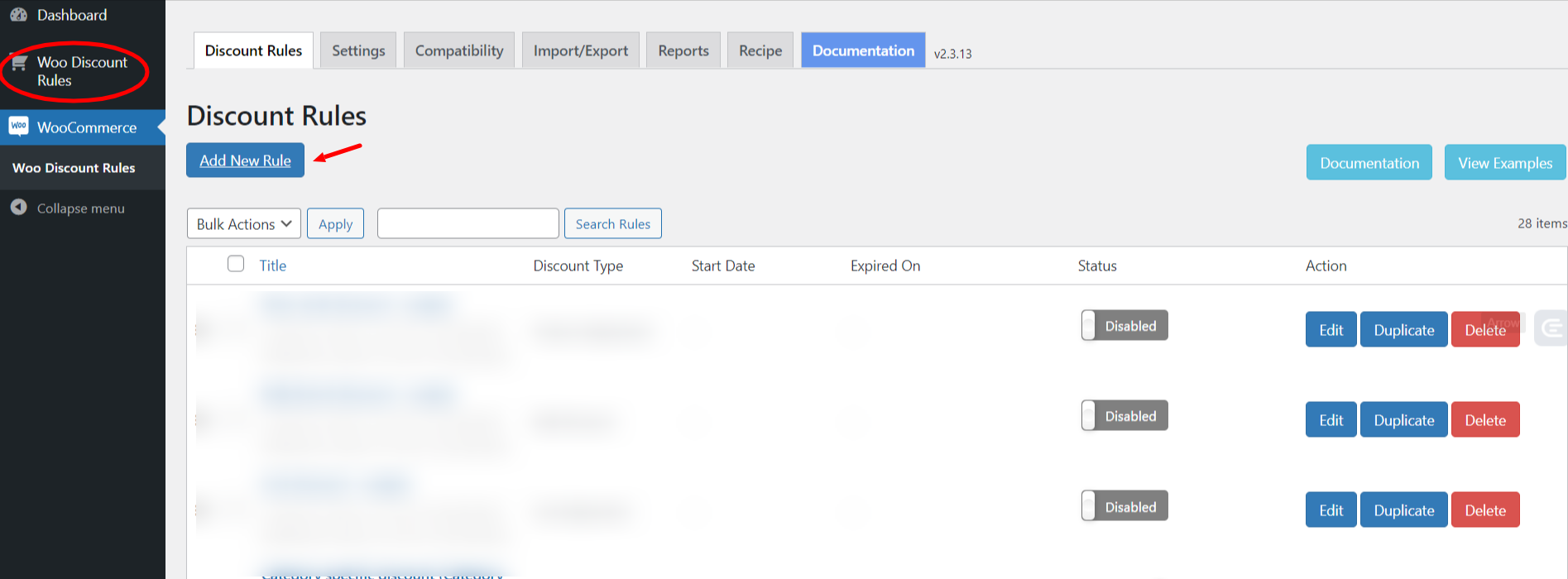Toggle the second rule's Disabled switch
This screenshot has height=579, width=1568.
point(1124,415)
